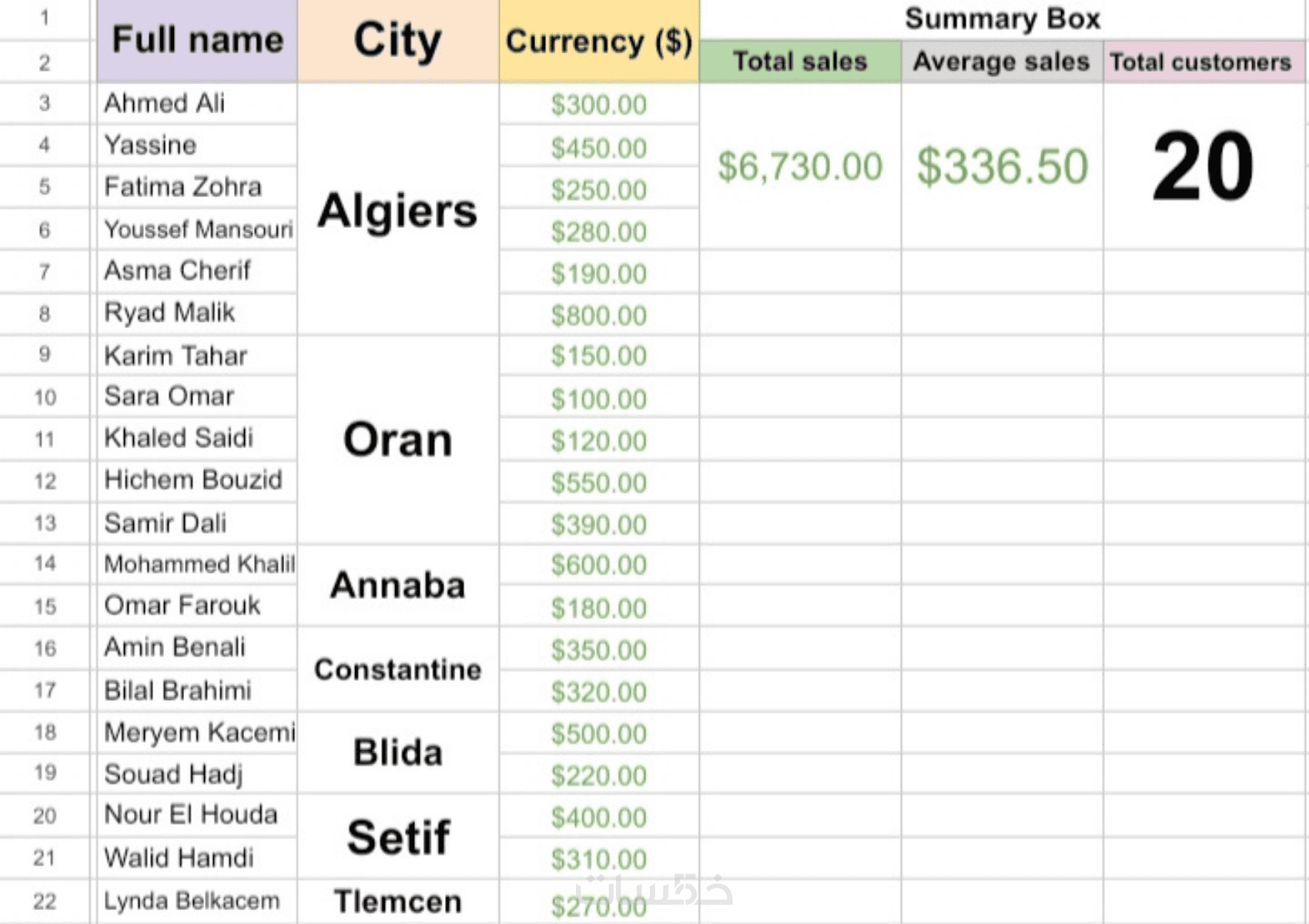Image resolution: width=1309 pixels, height=924 pixels.
Task: Select the total customers value 20
Action: click(x=1204, y=166)
